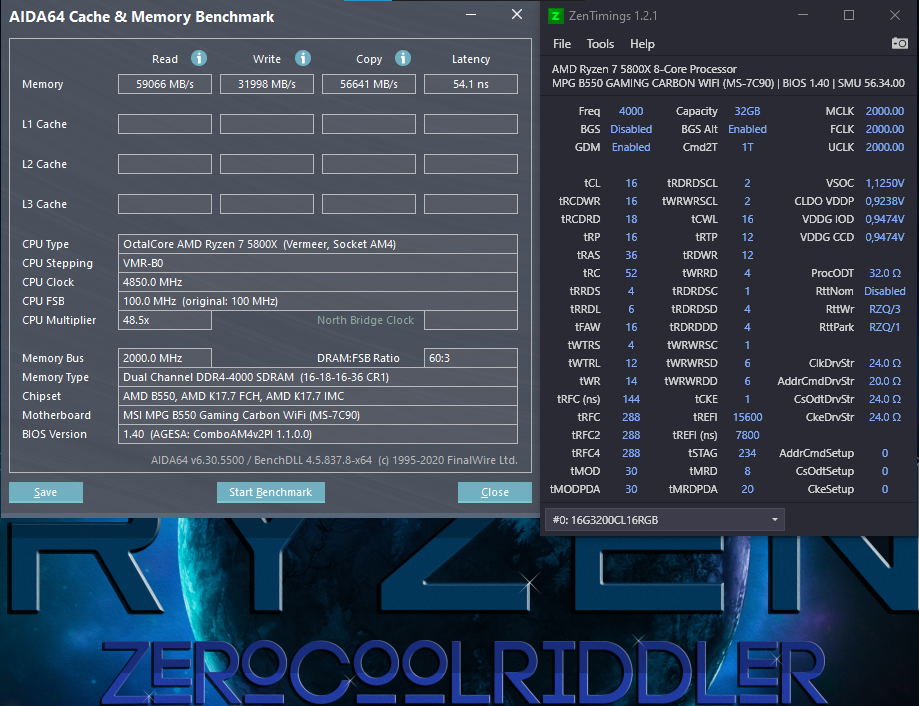Click the ProcODT value 32.0 Ω
919x706 pixels.
884,273
